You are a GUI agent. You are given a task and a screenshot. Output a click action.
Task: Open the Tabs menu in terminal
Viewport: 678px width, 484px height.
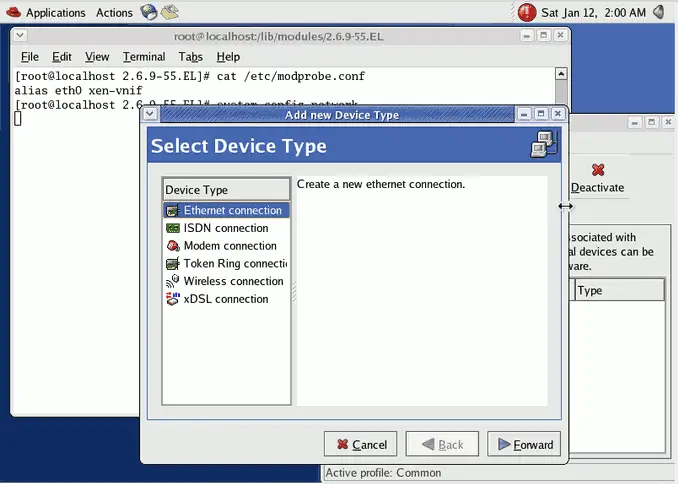(190, 57)
